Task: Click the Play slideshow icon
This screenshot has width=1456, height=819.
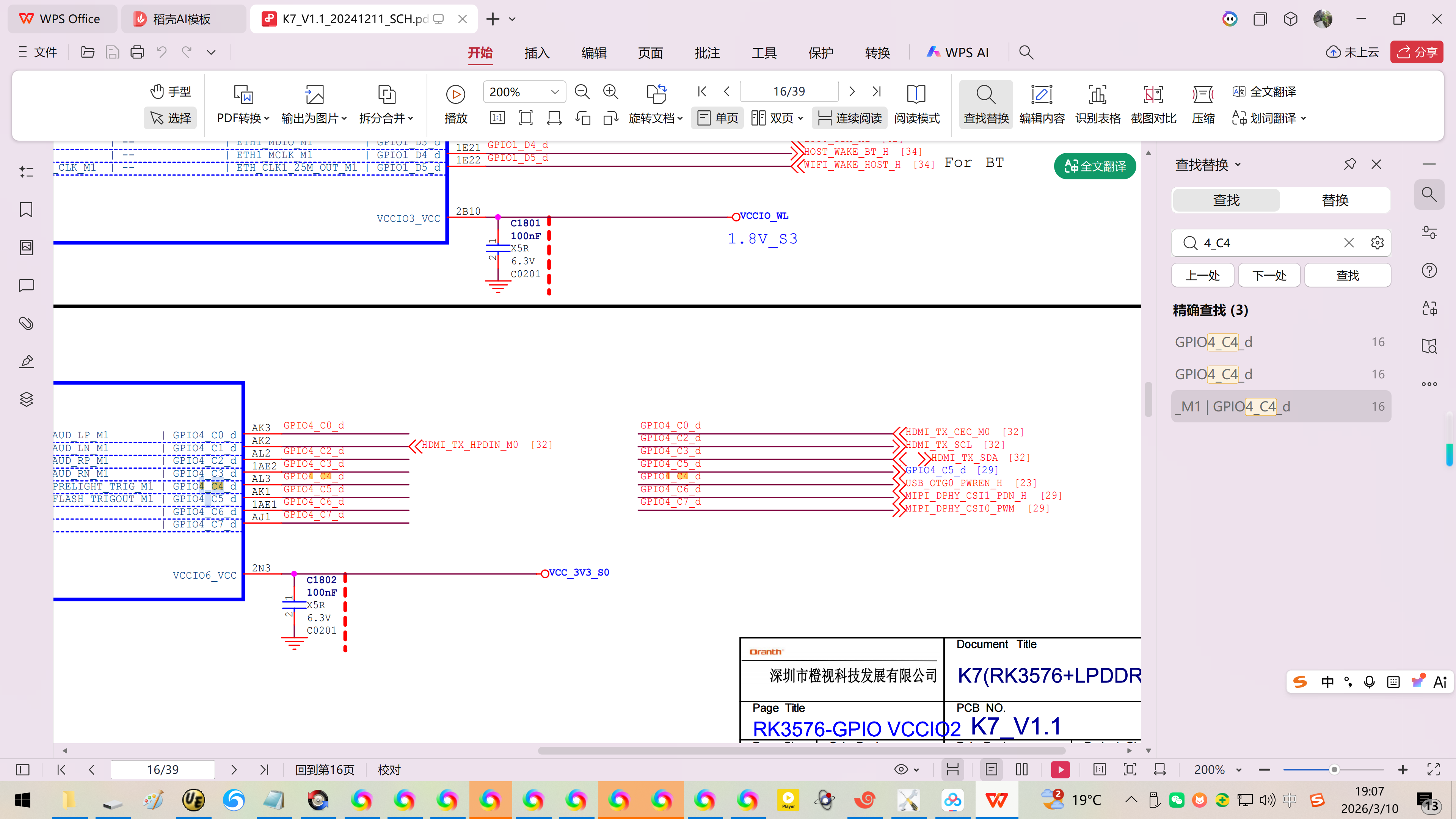Action: (455, 94)
